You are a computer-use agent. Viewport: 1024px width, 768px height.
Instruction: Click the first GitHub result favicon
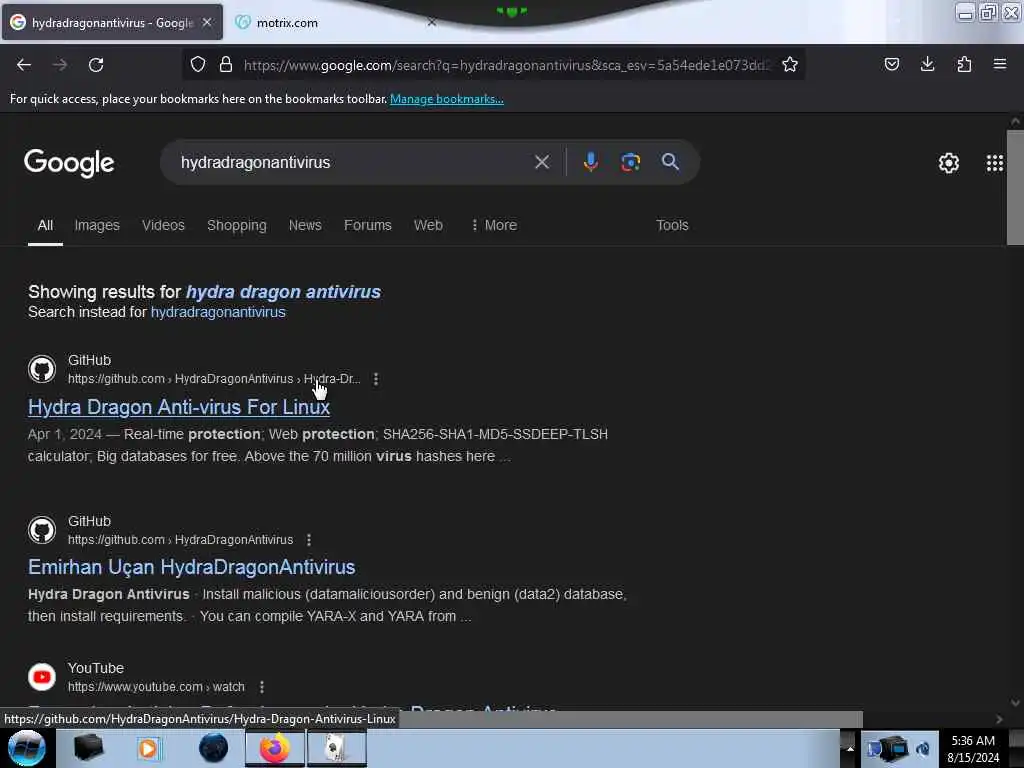point(42,369)
